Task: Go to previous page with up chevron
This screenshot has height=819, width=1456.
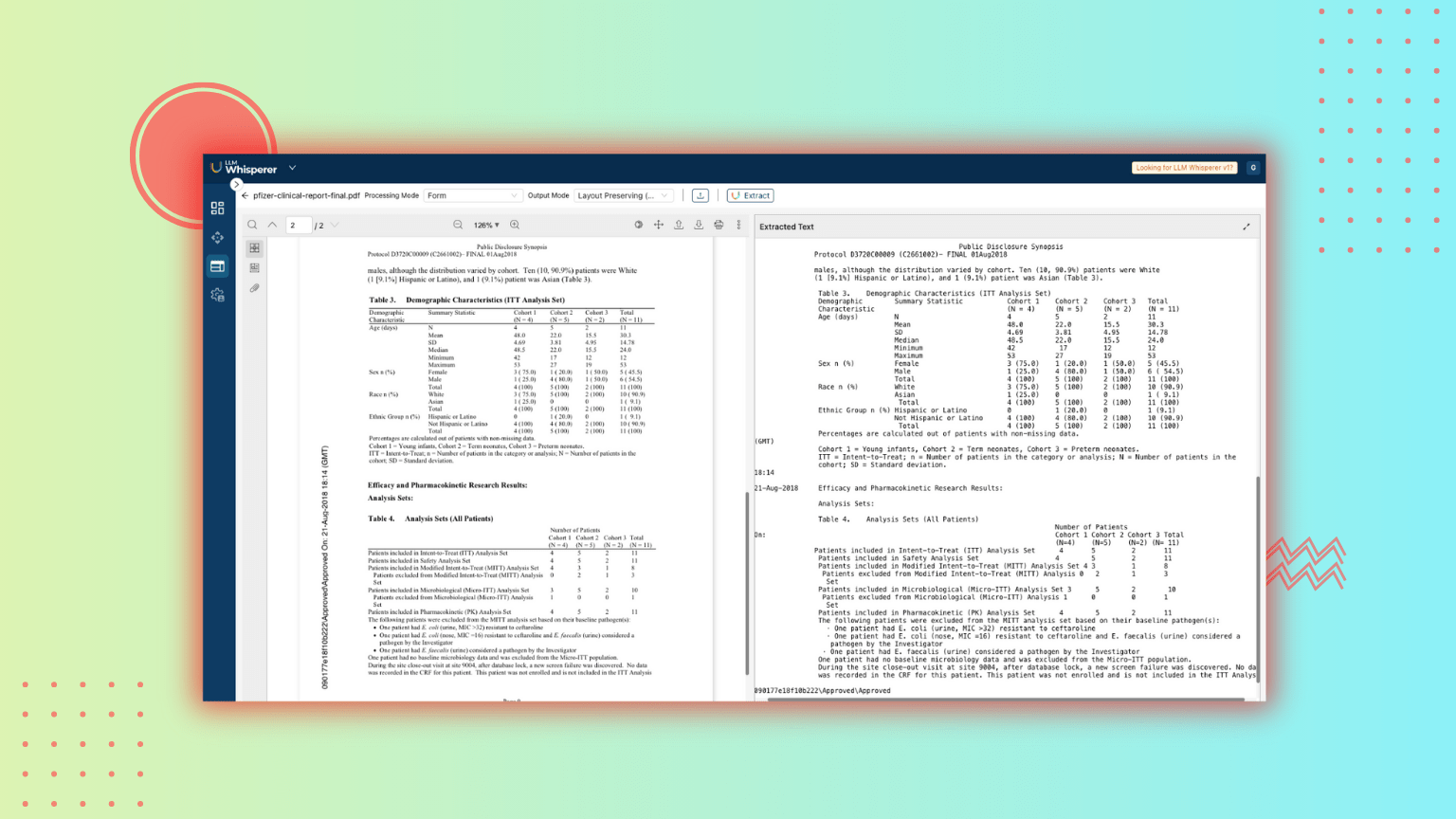Action: click(272, 225)
